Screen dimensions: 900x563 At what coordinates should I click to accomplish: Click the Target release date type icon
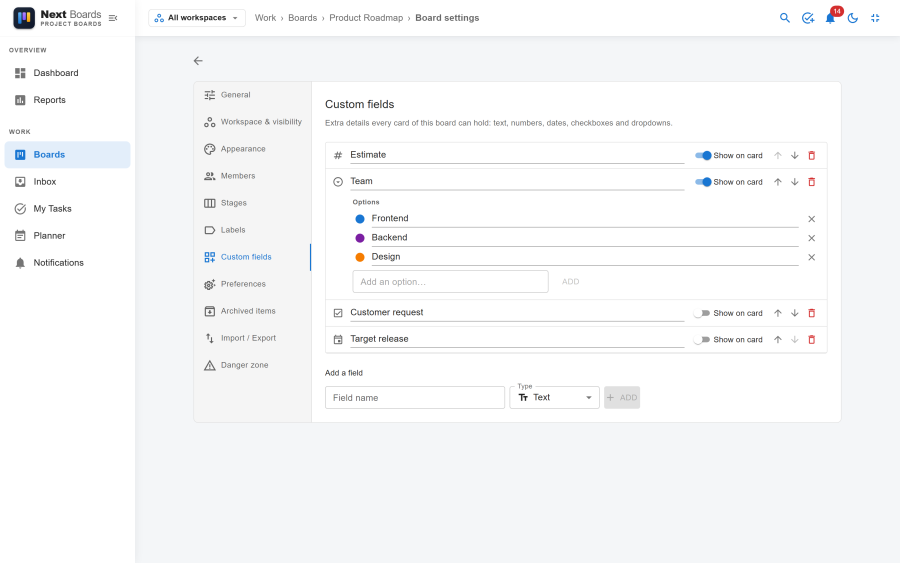338,340
